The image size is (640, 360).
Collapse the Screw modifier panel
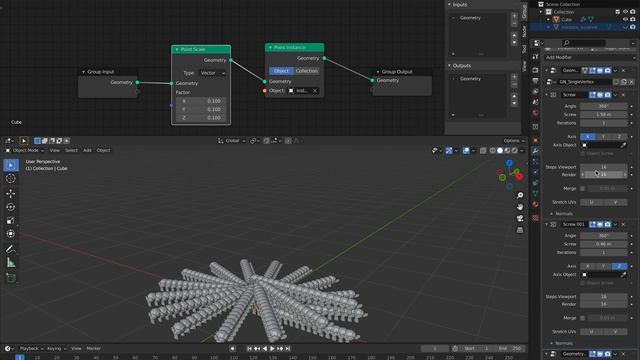pyautogui.click(x=547, y=95)
